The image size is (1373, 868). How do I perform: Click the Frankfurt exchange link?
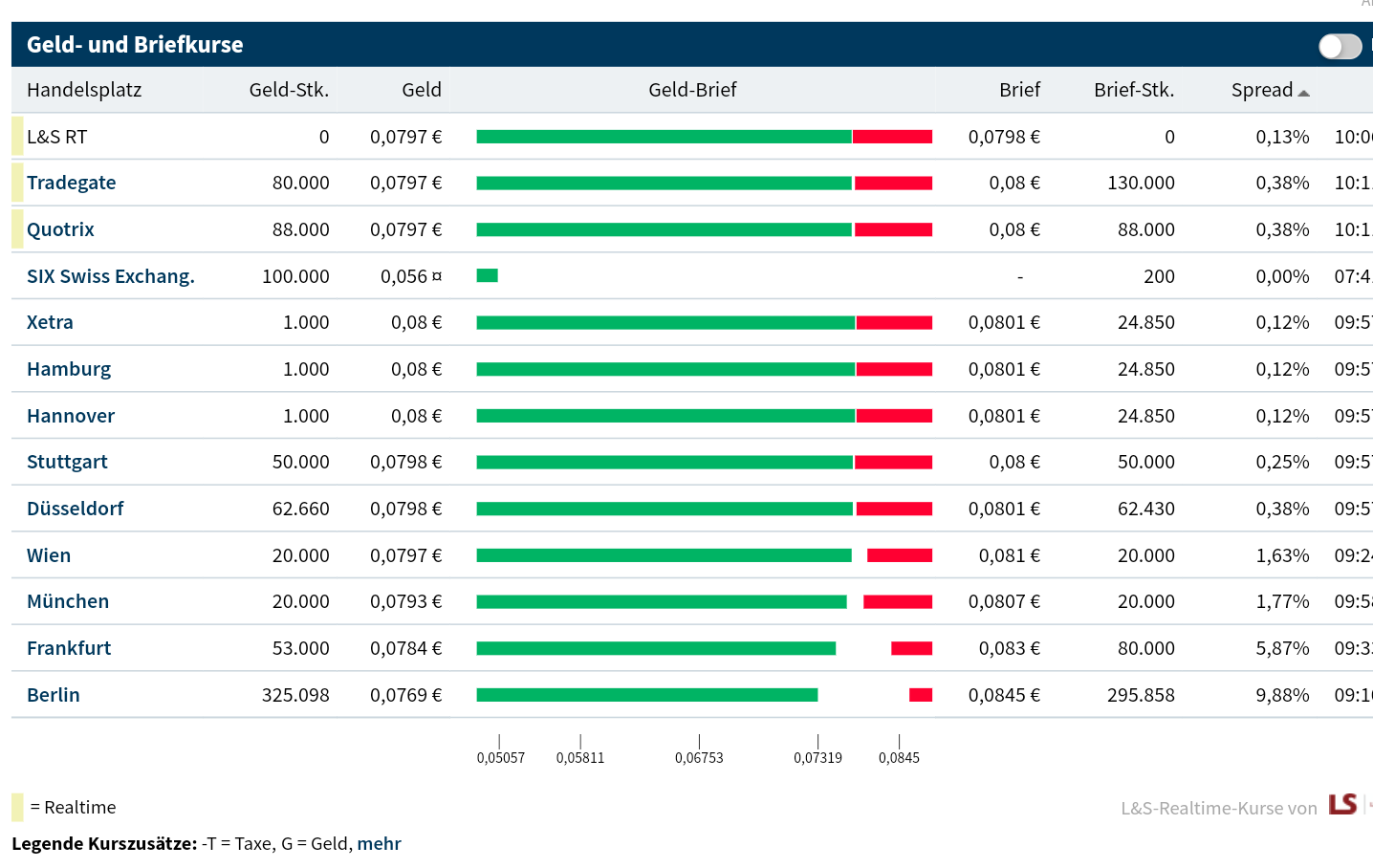[69, 648]
